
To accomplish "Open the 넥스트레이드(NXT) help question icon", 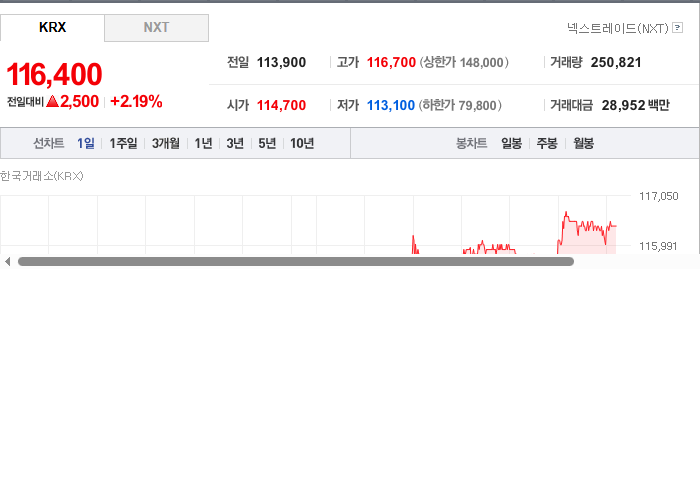I will point(677,28).
